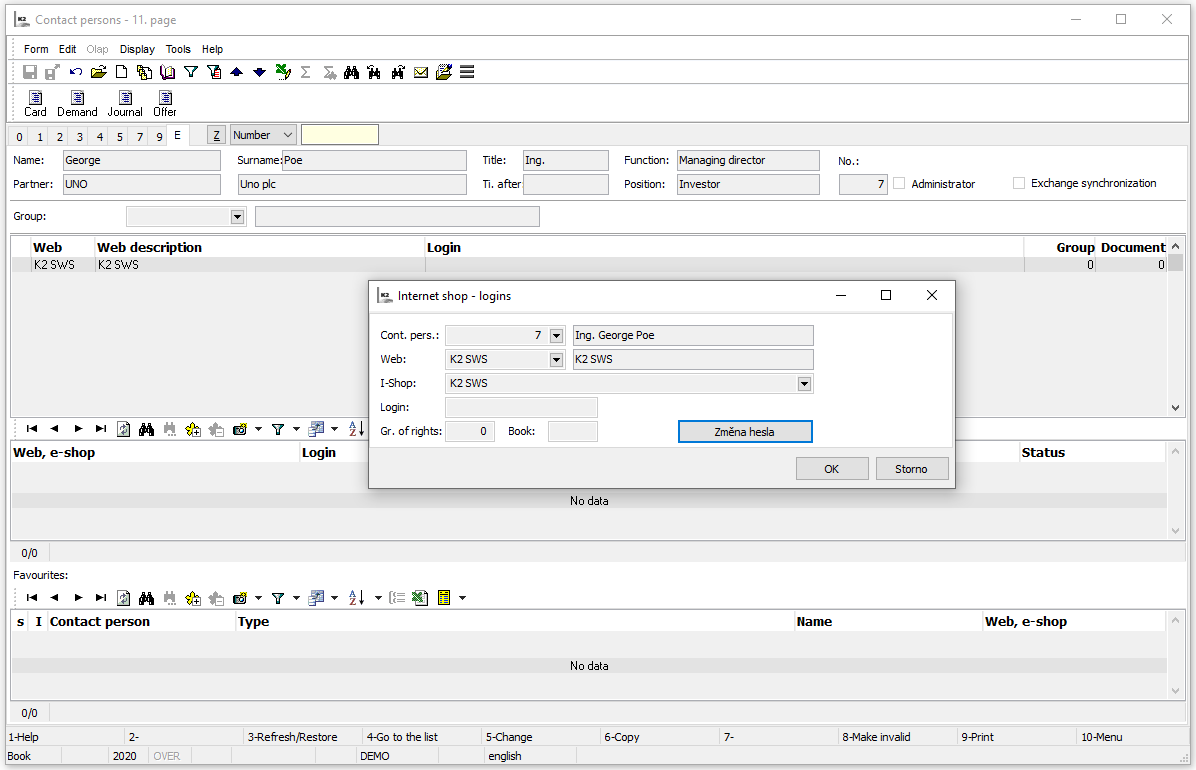Toggle the Z button beside Number

pyautogui.click(x=216, y=135)
